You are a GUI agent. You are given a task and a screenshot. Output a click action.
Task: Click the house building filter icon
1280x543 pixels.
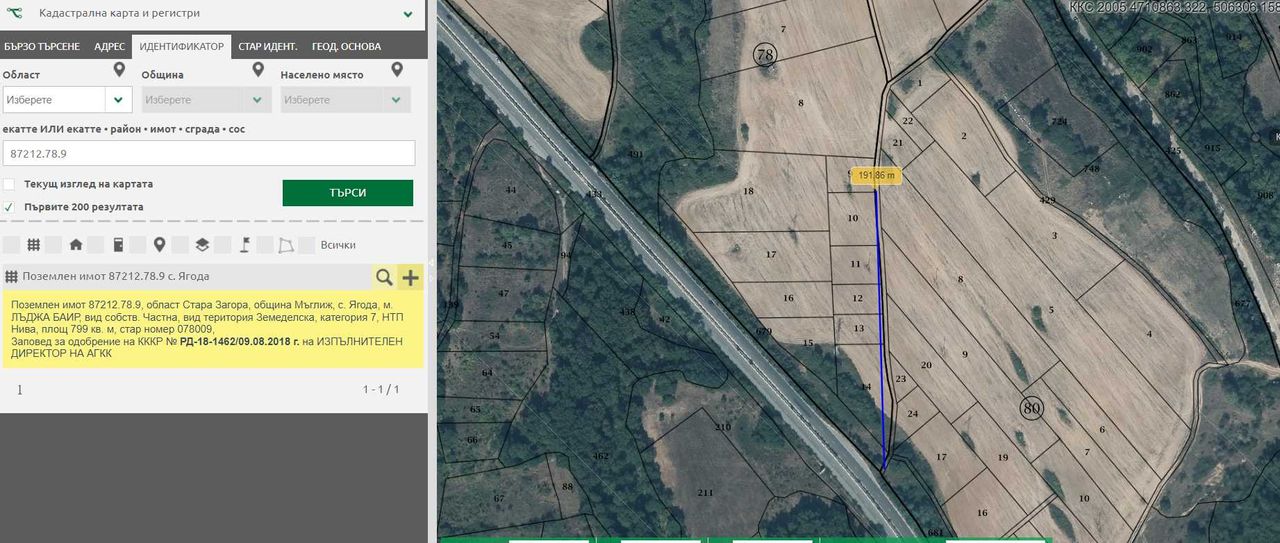click(75, 245)
